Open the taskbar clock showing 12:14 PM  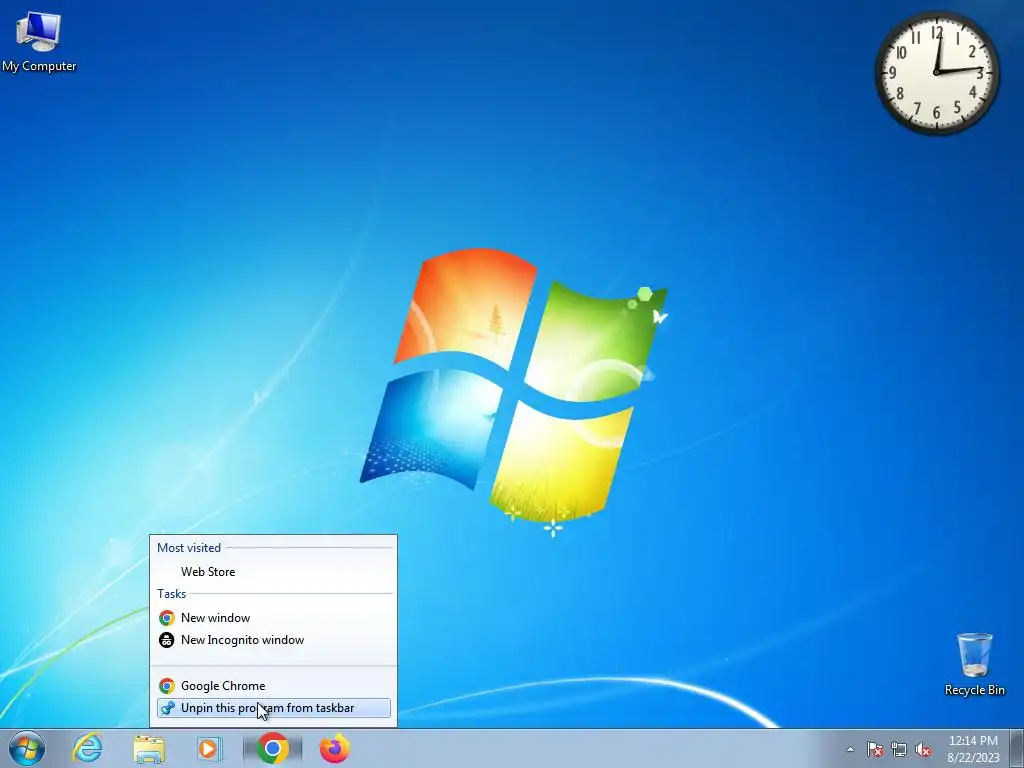click(973, 749)
